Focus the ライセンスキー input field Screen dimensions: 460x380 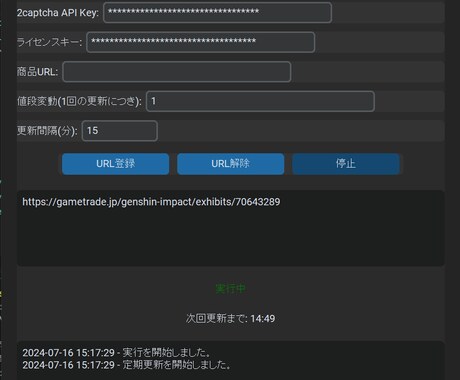(x=200, y=42)
